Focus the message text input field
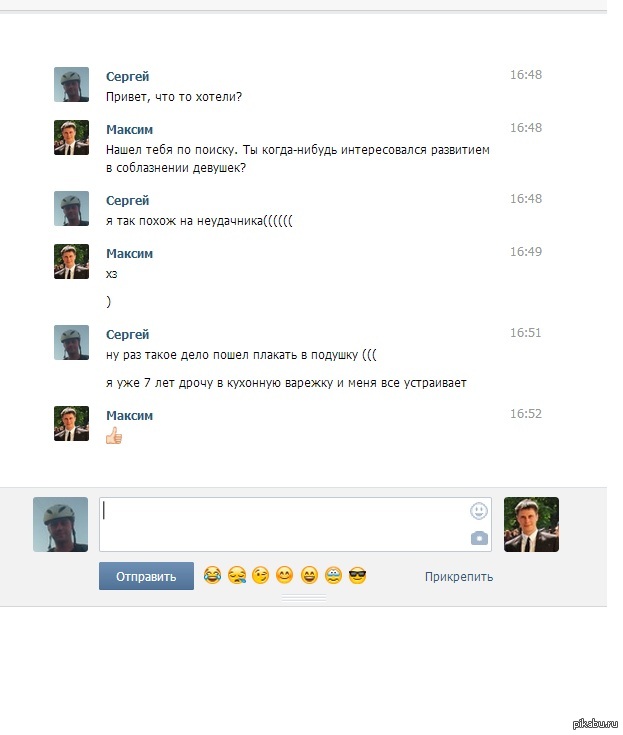Image resolution: width=623 pixels, height=735 pixels. coord(295,525)
